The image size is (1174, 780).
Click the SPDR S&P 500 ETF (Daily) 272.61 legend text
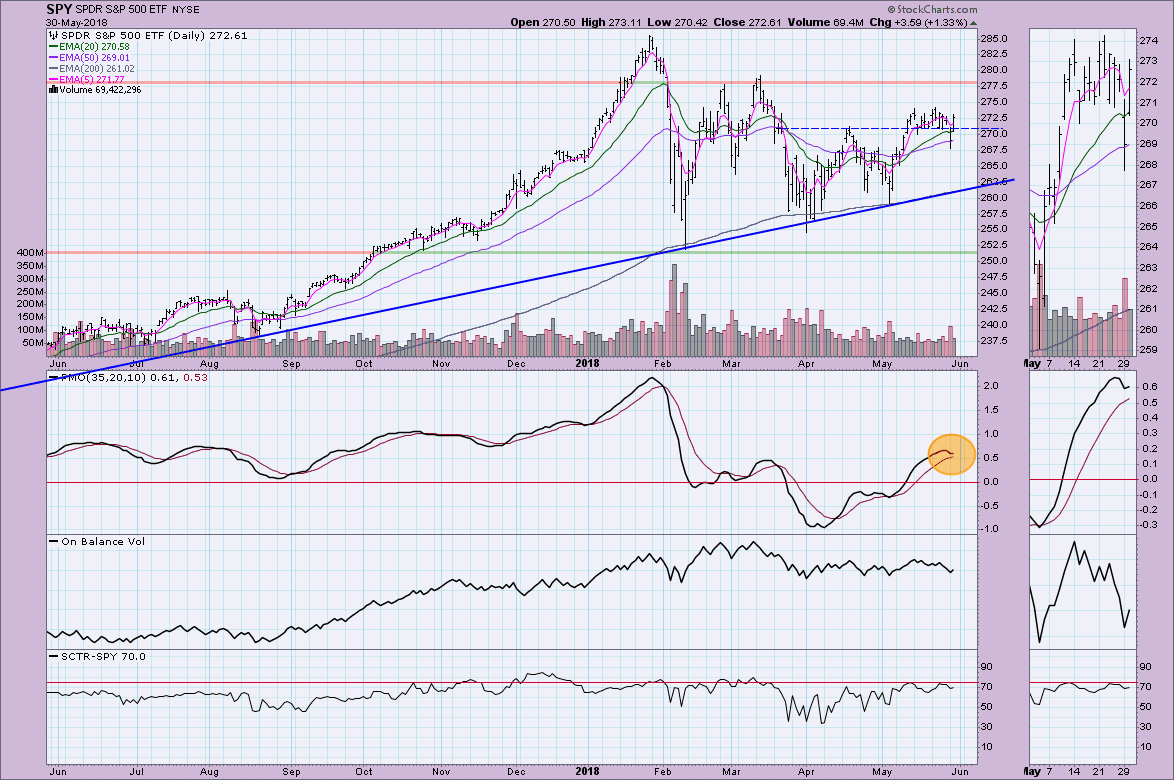coord(154,35)
